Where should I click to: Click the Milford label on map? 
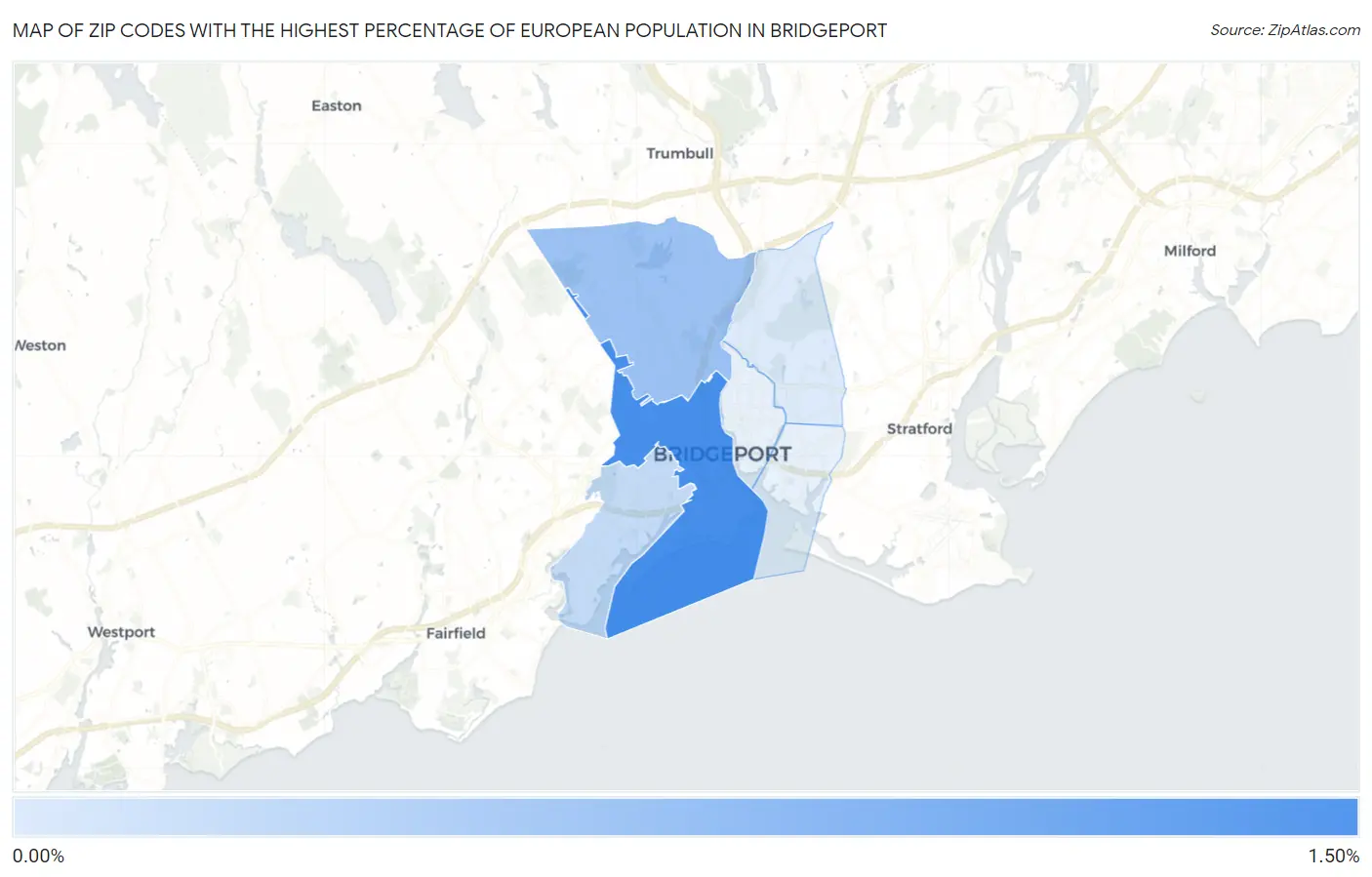(x=1190, y=251)
